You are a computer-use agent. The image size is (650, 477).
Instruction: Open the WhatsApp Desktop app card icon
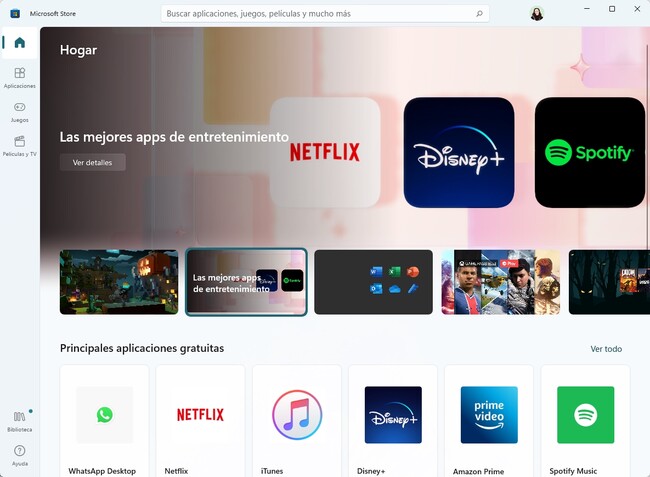(104, 415)
